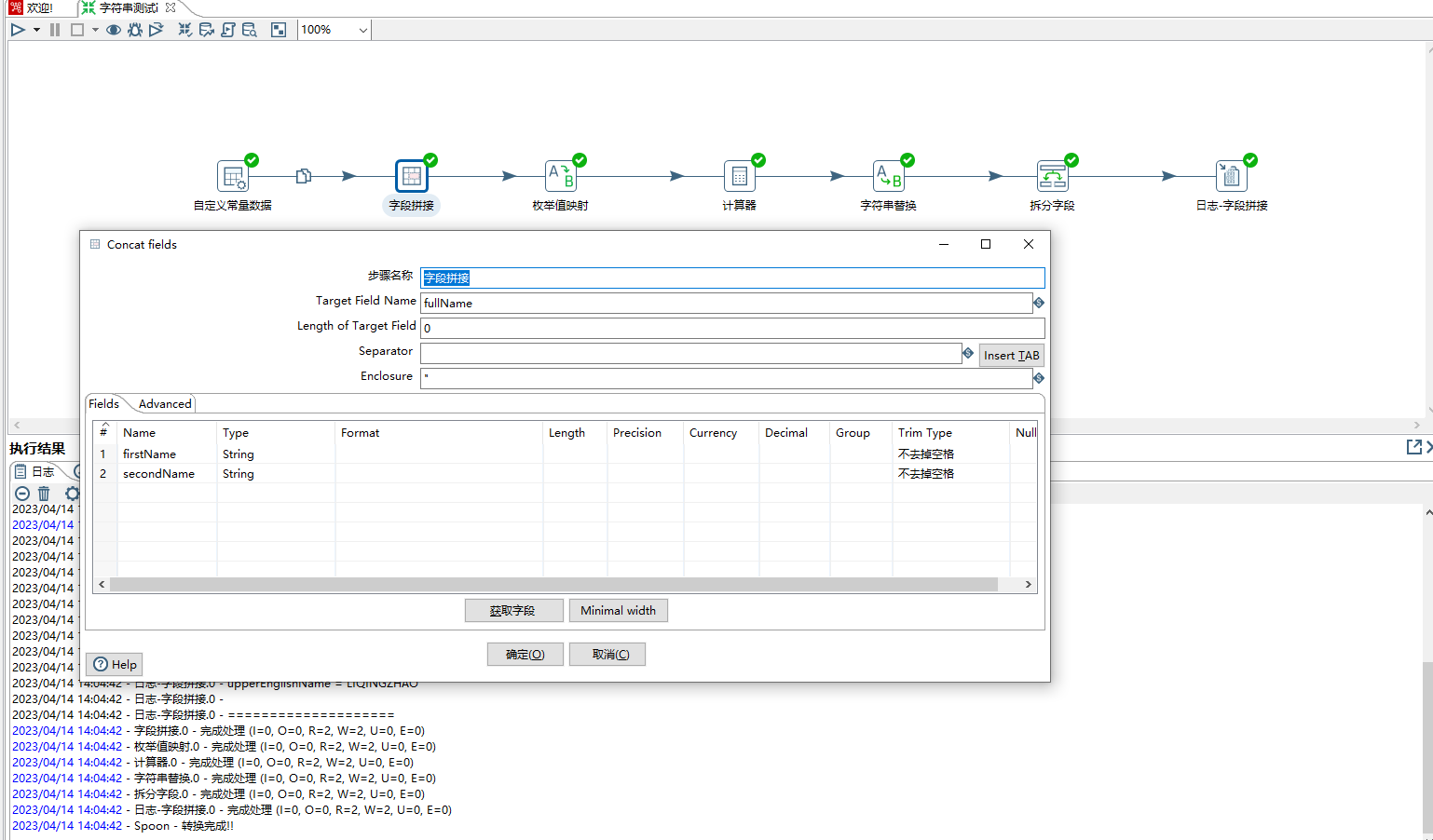Select the 计算器 step icon on canvas

tap(739, 176)
